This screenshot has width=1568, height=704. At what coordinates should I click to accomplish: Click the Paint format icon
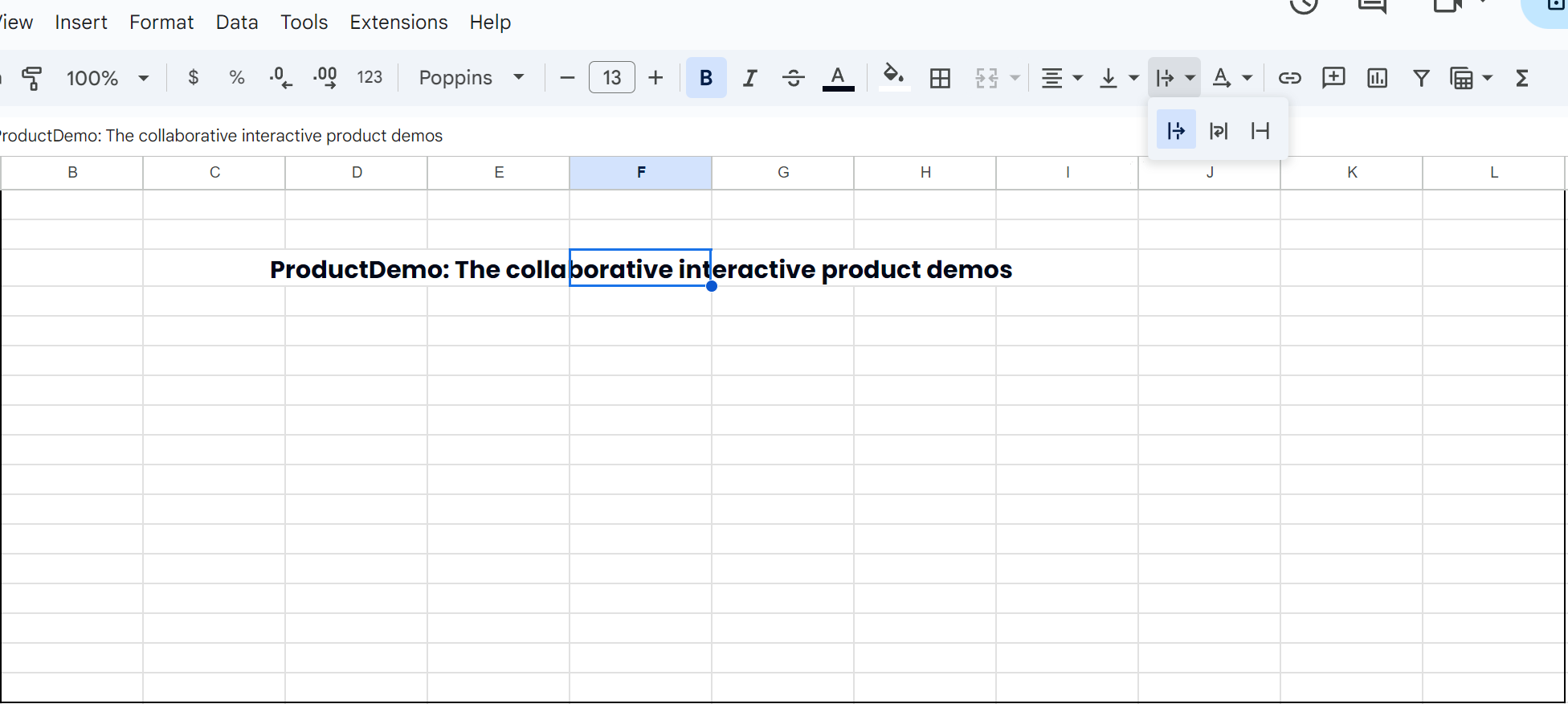coord(32,78)
